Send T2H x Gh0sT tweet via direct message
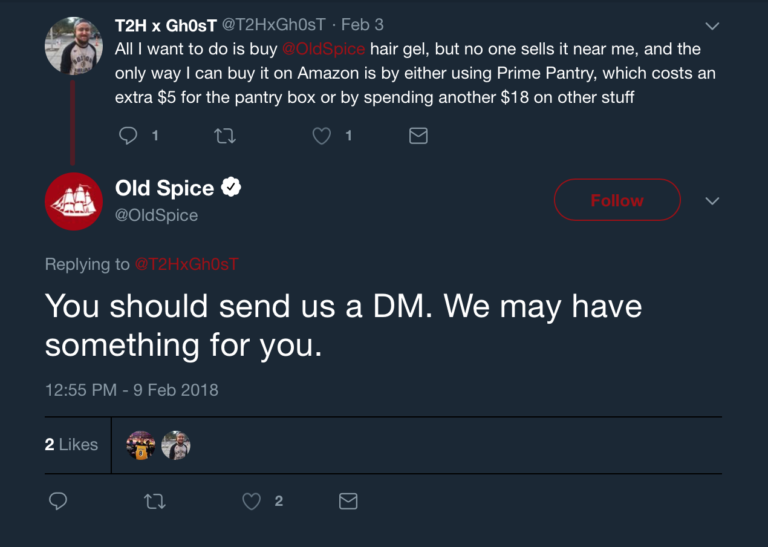 [x=419, y=135]
